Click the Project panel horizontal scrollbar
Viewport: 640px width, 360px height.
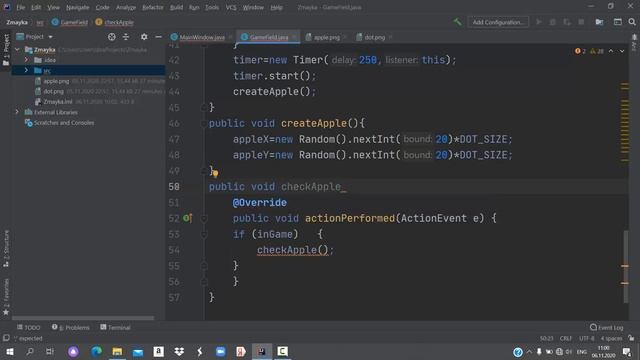click(83, 318)
